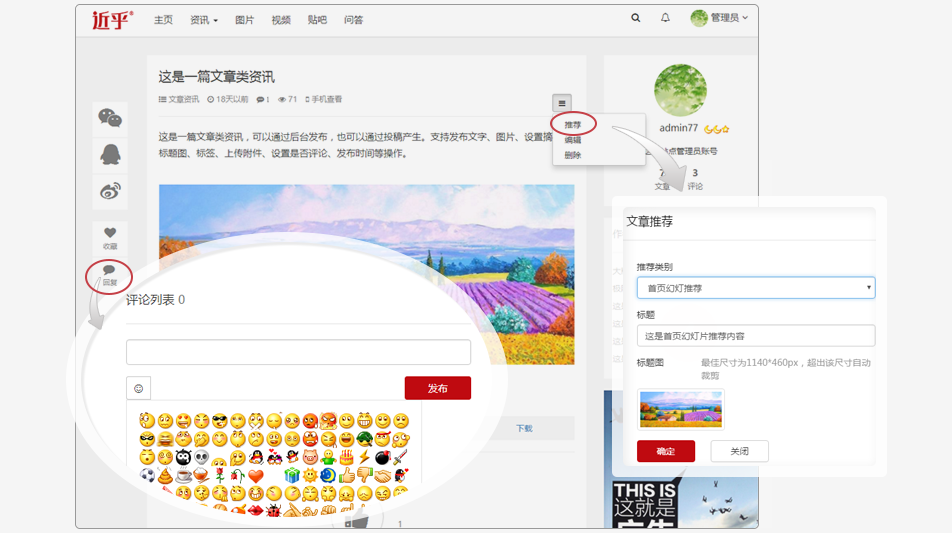This screenshot has height=533, width=952.
Task: Insert the birthday cake emoji
Action: coord(347,457)
